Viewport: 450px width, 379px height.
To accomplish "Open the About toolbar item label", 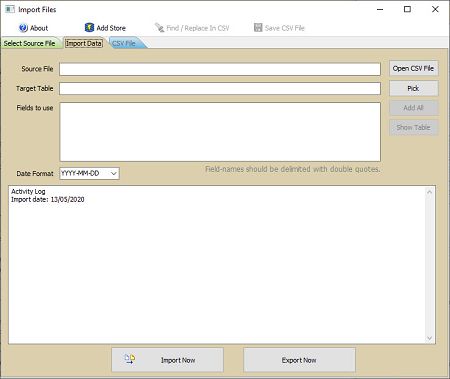I will [x=39, y=28].
